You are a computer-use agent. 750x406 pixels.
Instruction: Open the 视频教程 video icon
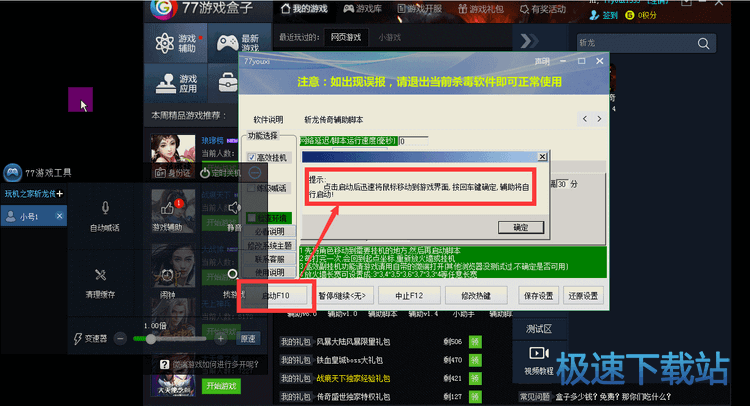(x=537, y=354)
